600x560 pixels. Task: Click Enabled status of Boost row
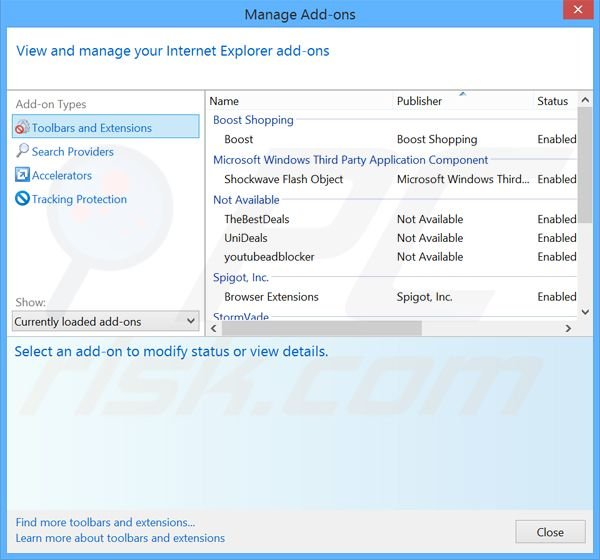tap(557, 139)
